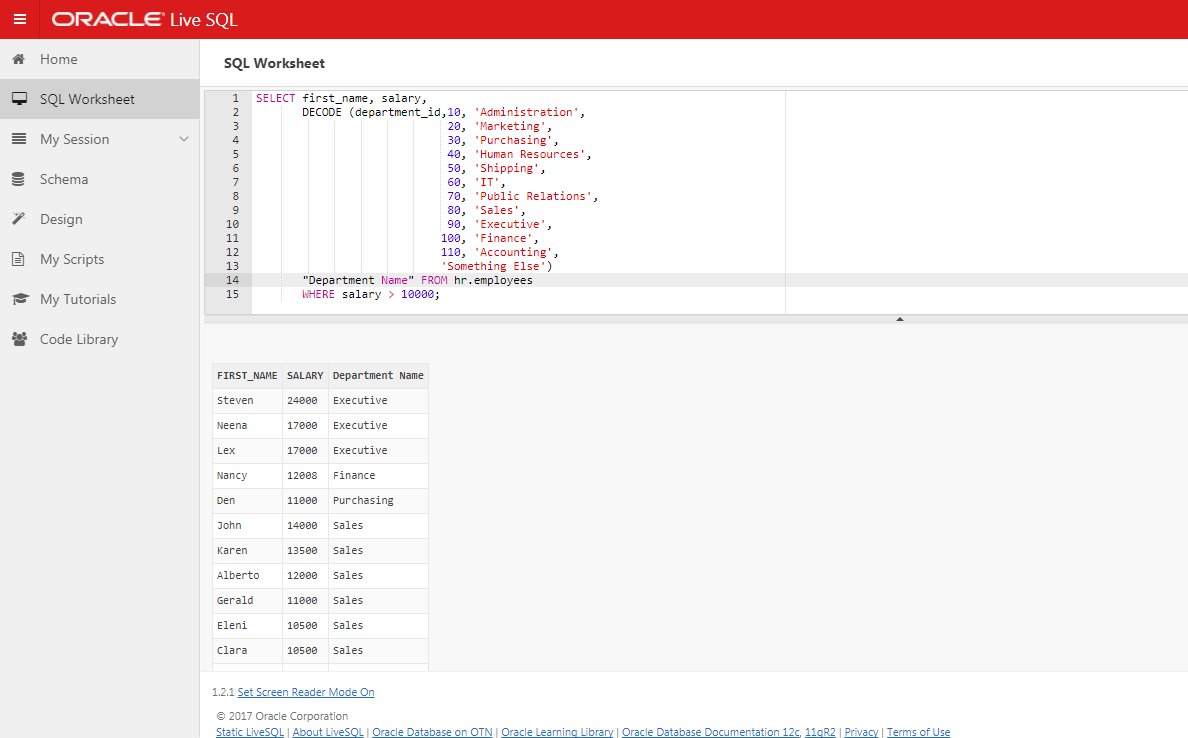This screenshot has height=738, width=1188.
Task: Click the Steven cell in results
Action: point(247,401)
